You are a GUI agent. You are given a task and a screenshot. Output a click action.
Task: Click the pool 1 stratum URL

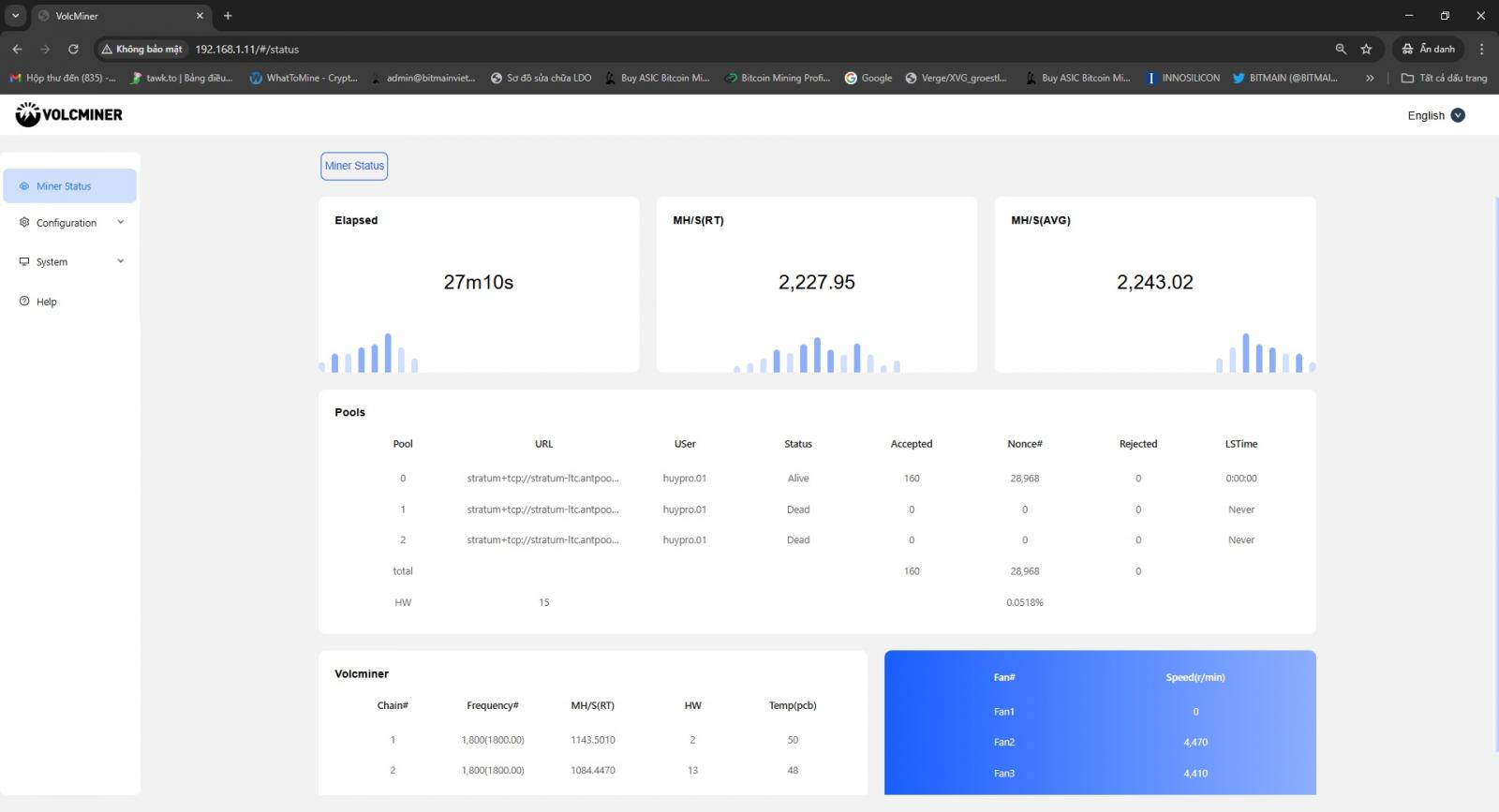[x=543, y=509]
